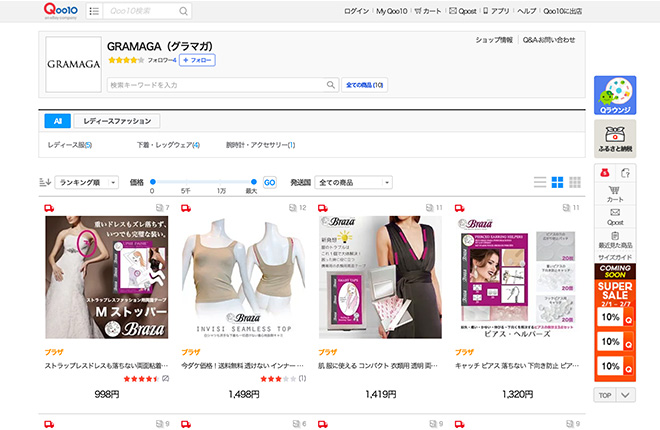The height and width of the screenshot is (430, 660).
Task: Open 最近見た商品 sidebar icon
Action: [615, 239]
